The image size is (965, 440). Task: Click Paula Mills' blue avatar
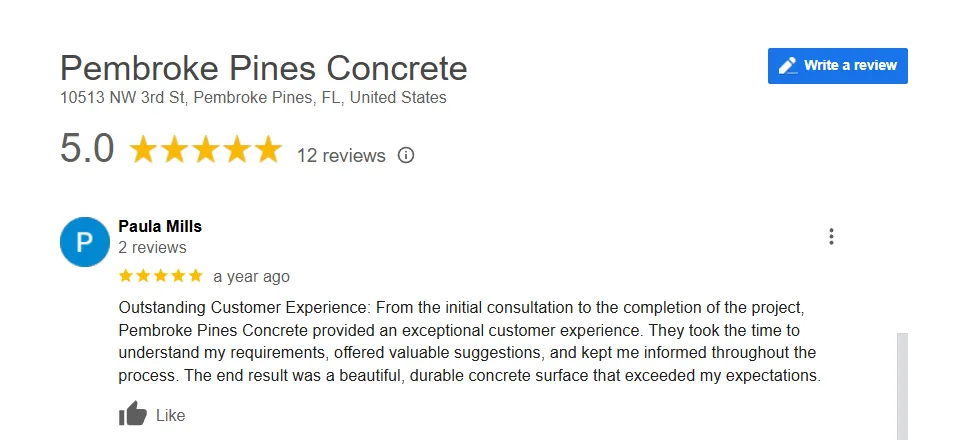point(85,242)
